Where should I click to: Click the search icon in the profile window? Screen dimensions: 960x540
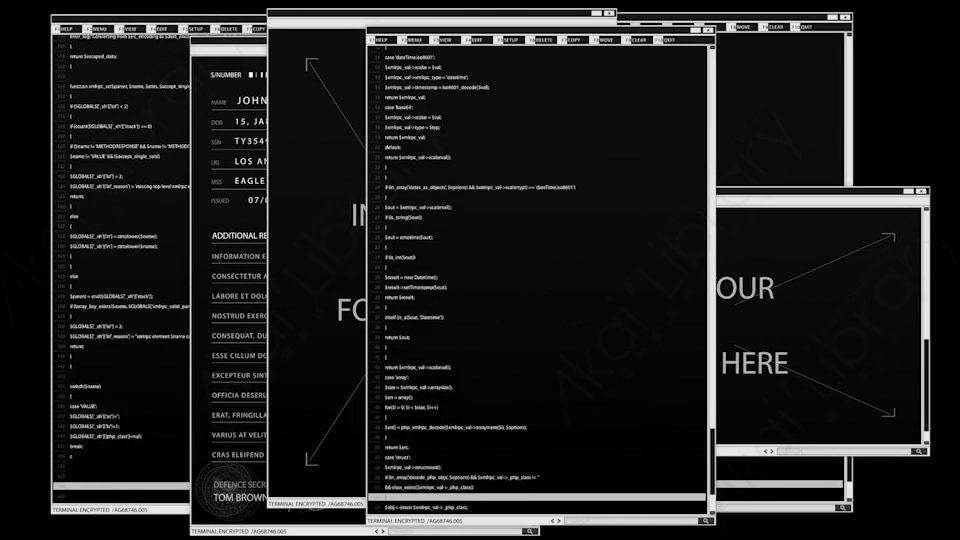(x=530, y=531)
